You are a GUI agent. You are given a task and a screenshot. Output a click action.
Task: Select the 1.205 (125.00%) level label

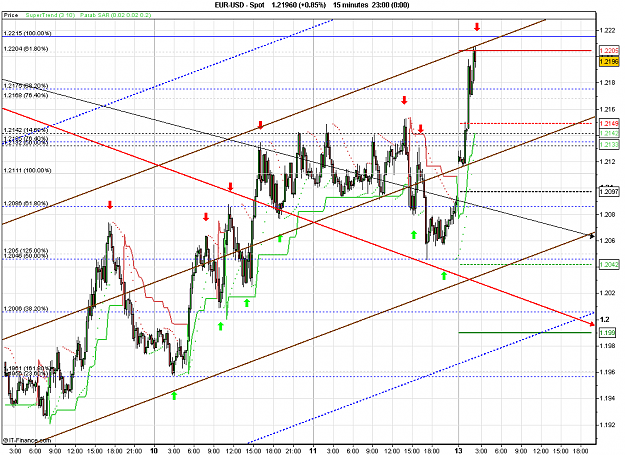coord(26,251)
